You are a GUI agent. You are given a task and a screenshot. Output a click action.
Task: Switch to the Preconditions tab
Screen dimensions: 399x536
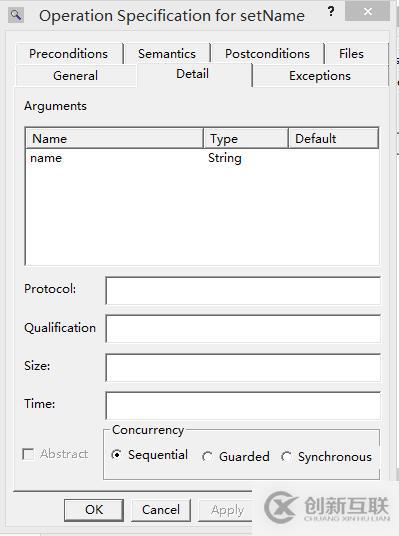tap(69, 54)
